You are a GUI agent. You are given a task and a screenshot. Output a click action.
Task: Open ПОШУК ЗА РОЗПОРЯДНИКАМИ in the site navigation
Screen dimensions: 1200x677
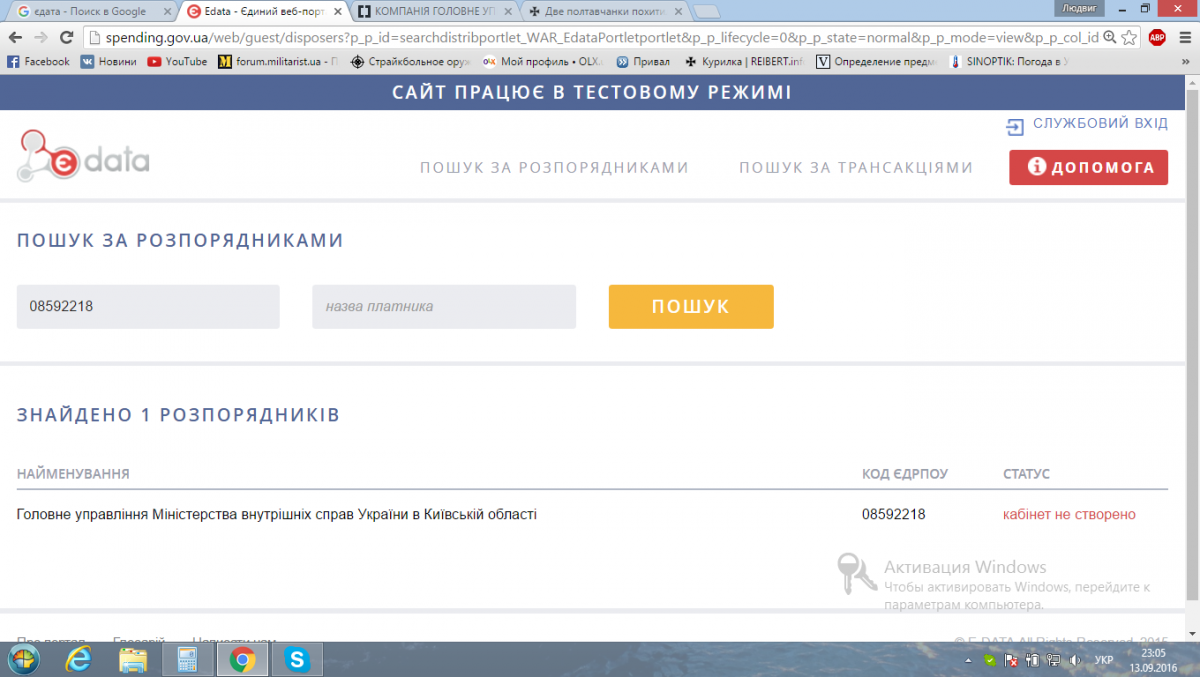(554, 168)
